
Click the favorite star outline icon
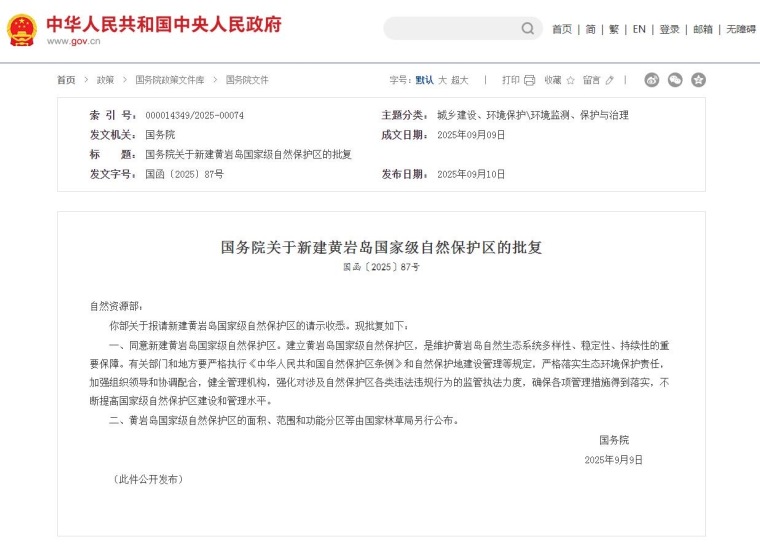[x=570, y=80]
